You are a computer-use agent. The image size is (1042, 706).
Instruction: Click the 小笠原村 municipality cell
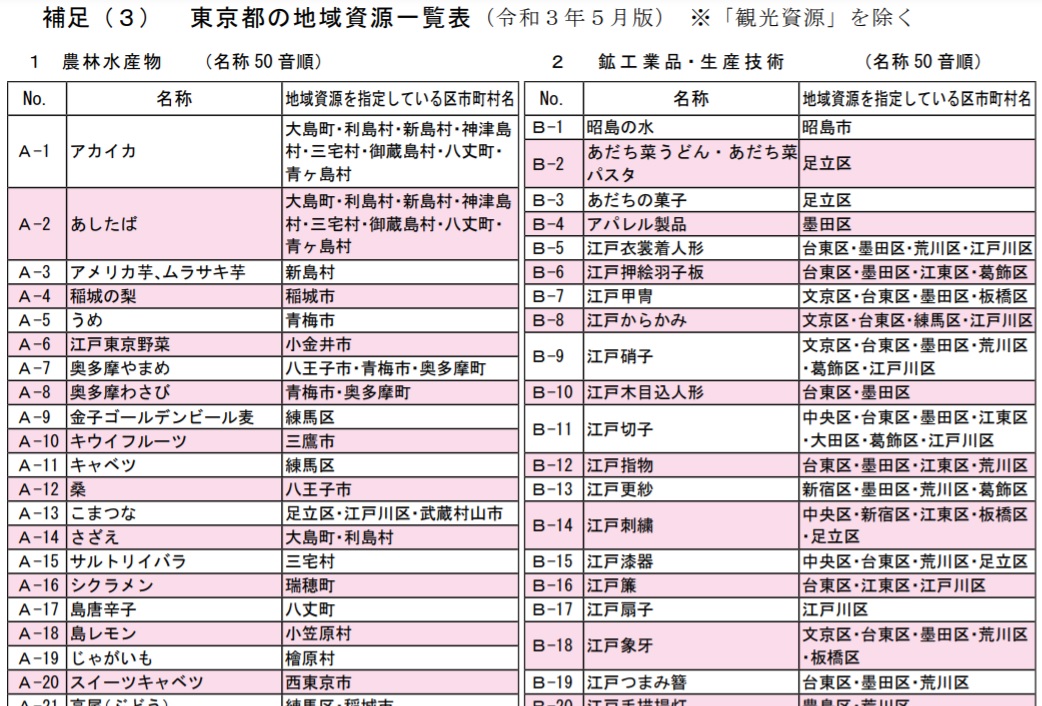(318, 634)
